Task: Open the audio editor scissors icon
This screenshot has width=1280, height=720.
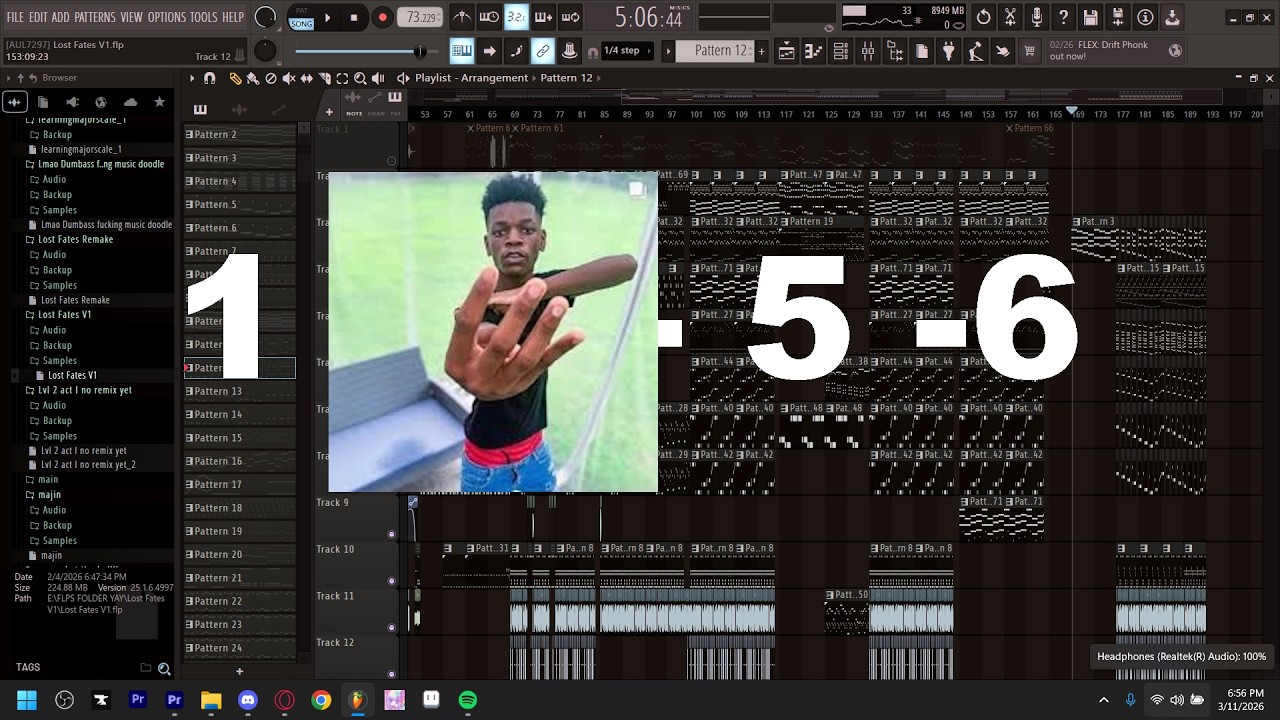Action: 1010,17
